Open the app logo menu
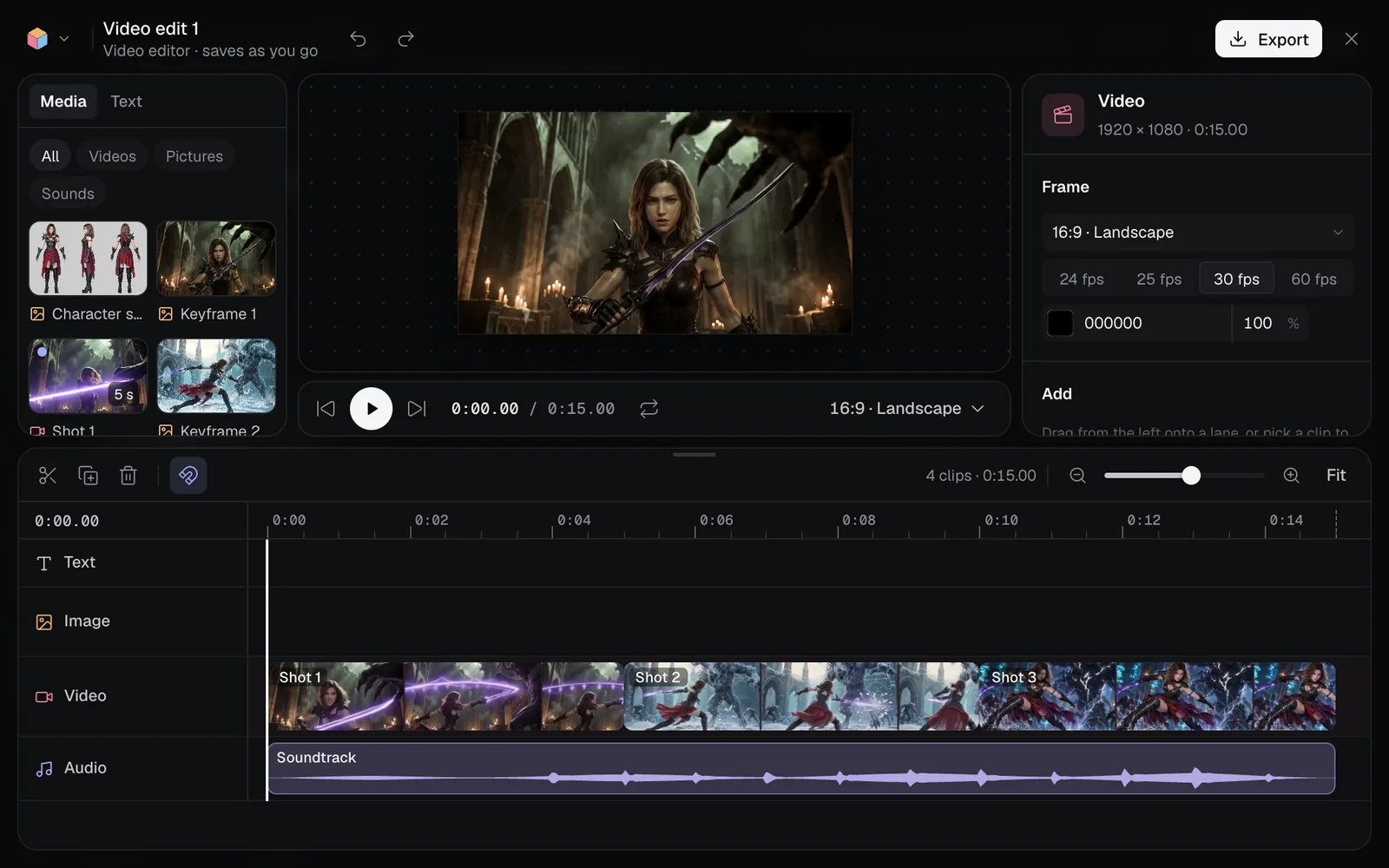1389x868 pixels. click(47, 39)
